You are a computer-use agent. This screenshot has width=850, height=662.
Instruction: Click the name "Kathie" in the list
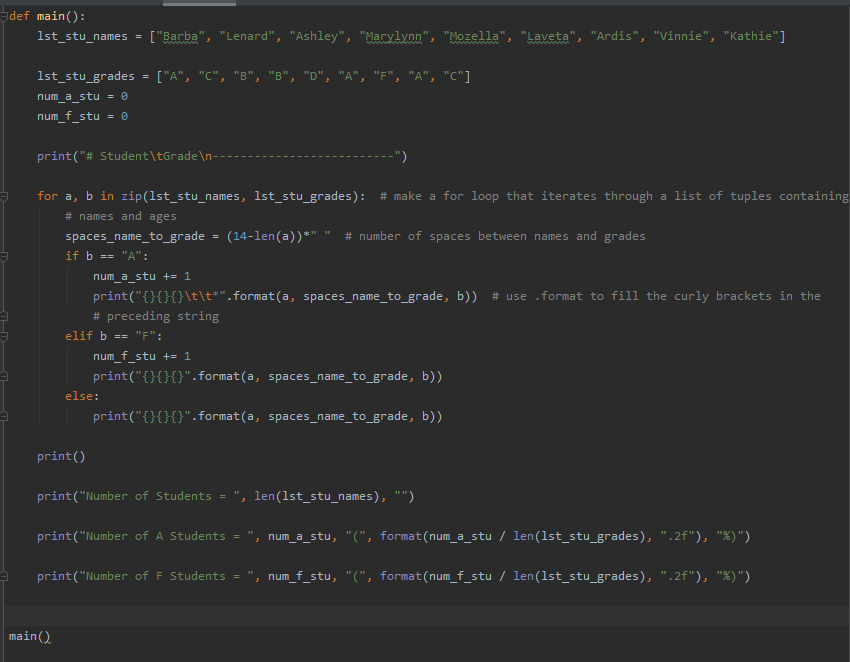click(751, 36)
